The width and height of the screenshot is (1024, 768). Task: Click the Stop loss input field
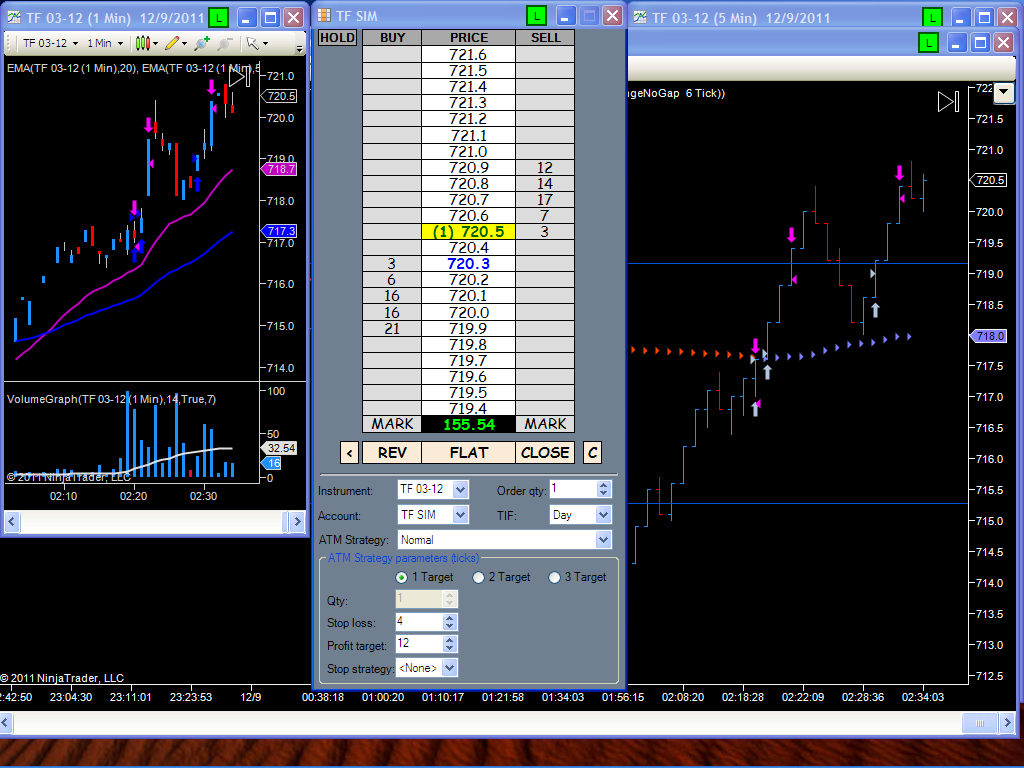[x=419, y=622]
